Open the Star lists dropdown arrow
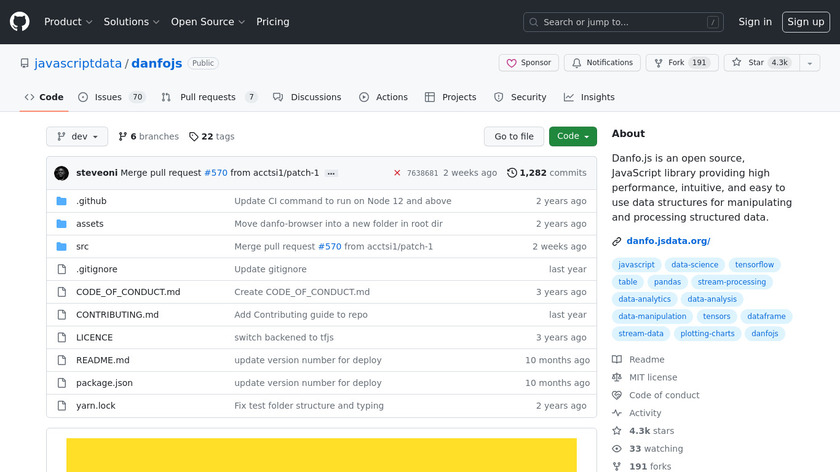The height and width of the screenshot is (472, 840). click(x=809, y=63)
